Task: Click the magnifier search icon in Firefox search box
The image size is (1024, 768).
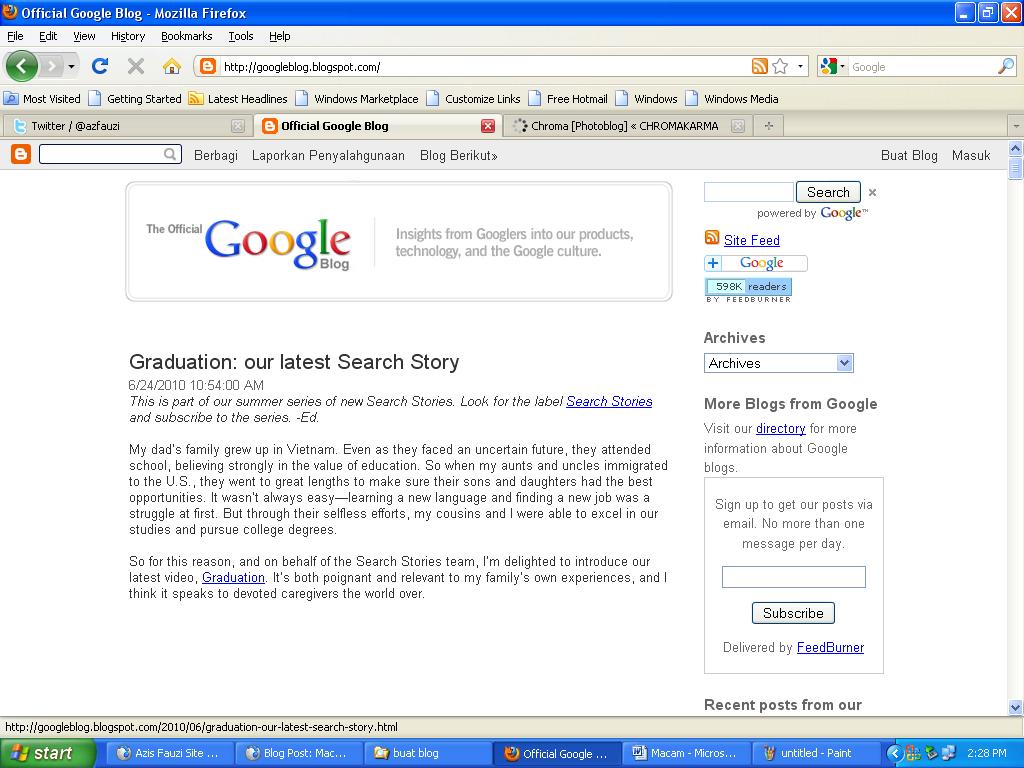Action: pyautogui.click(x=1006, y=66)
